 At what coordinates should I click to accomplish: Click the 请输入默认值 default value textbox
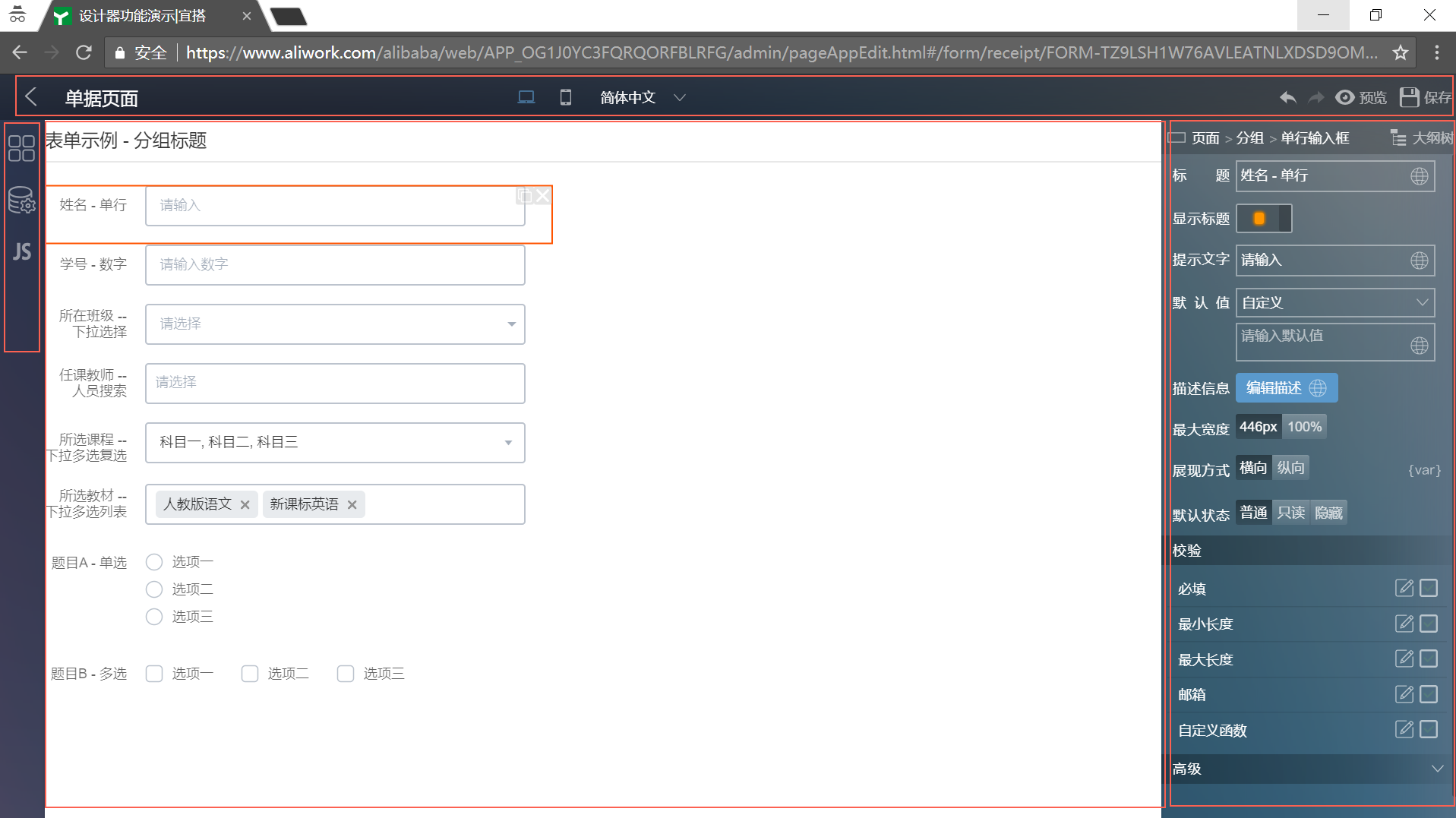(1335, 343)
